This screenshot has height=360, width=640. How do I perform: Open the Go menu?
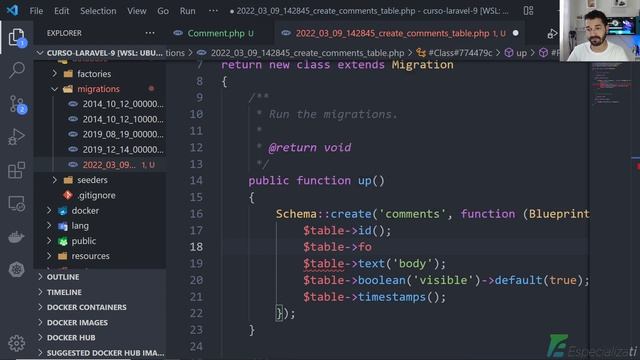(163, 11)
